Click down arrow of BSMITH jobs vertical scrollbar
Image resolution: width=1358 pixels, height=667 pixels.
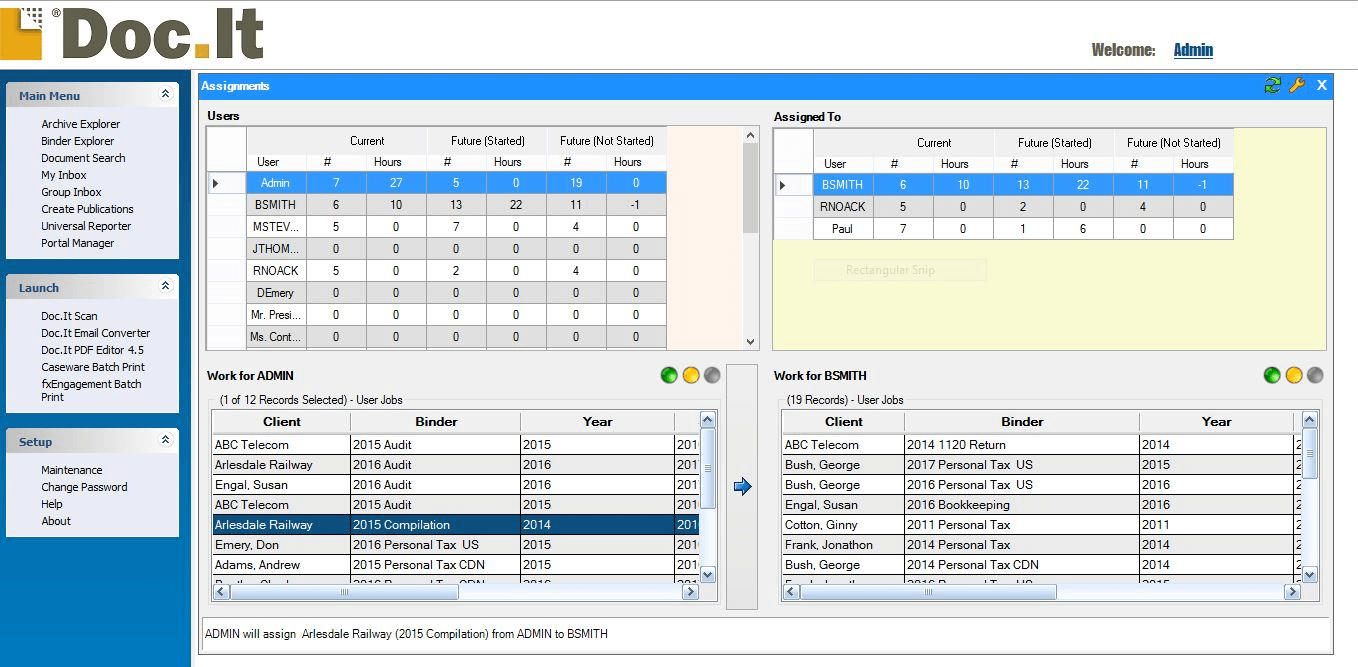[1309, 574]
